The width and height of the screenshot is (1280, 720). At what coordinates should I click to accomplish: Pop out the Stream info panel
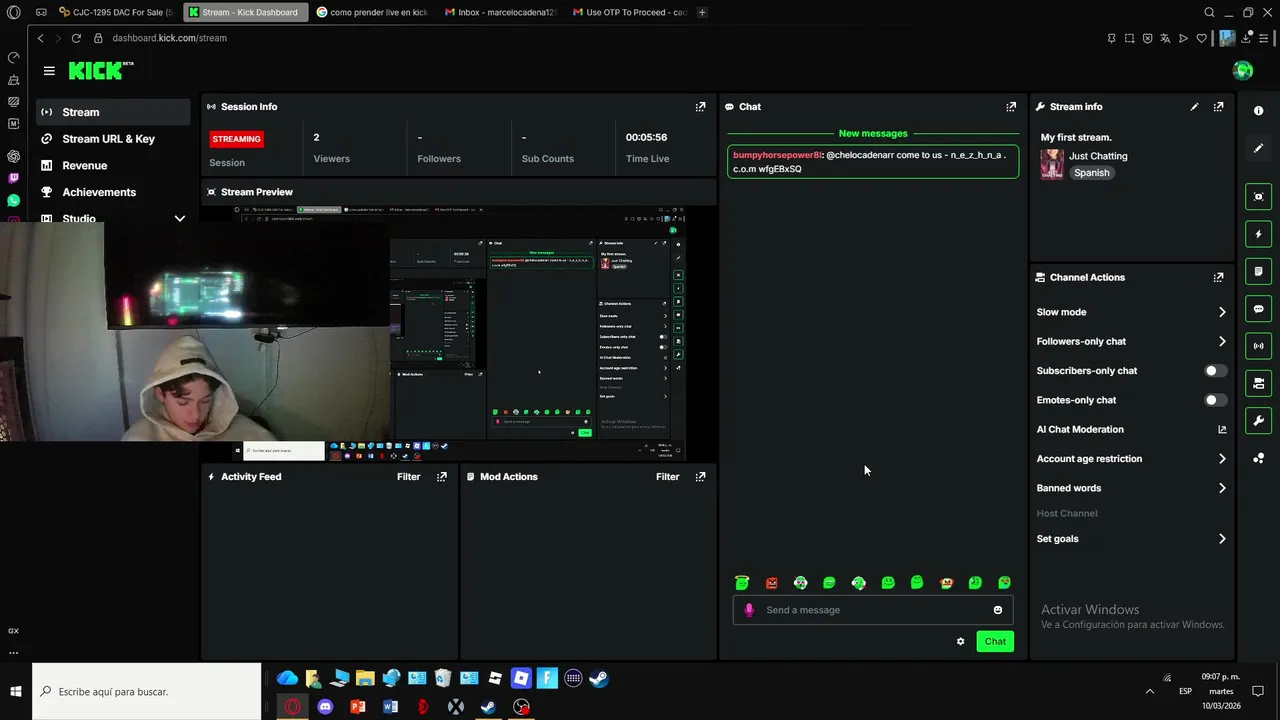tap(1218, 107)
